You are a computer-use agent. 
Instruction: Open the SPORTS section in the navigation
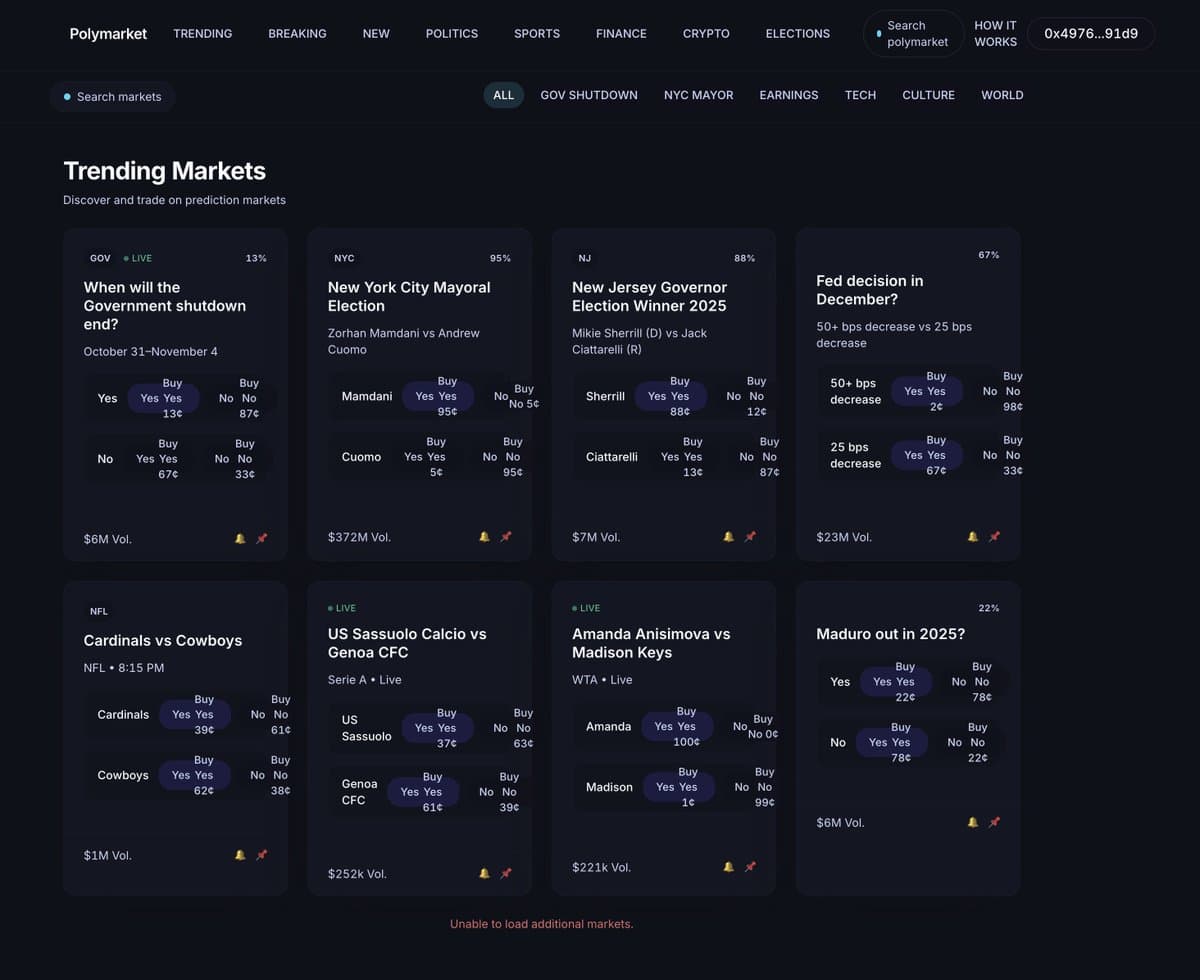[537, 33]
